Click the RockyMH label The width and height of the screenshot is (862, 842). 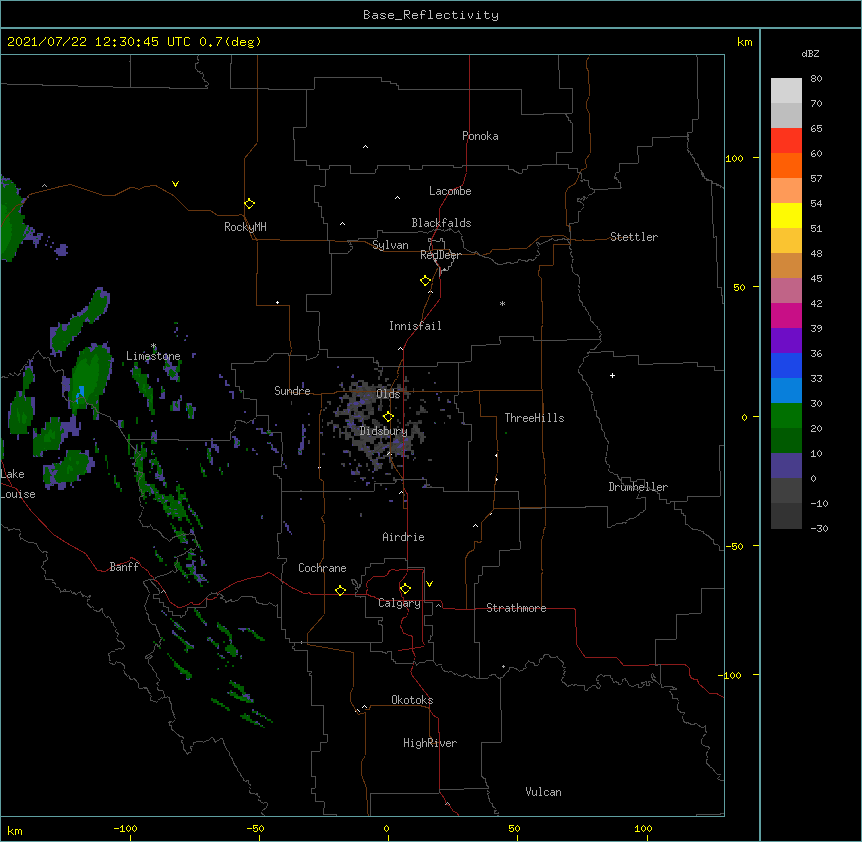tap(245, 227)
